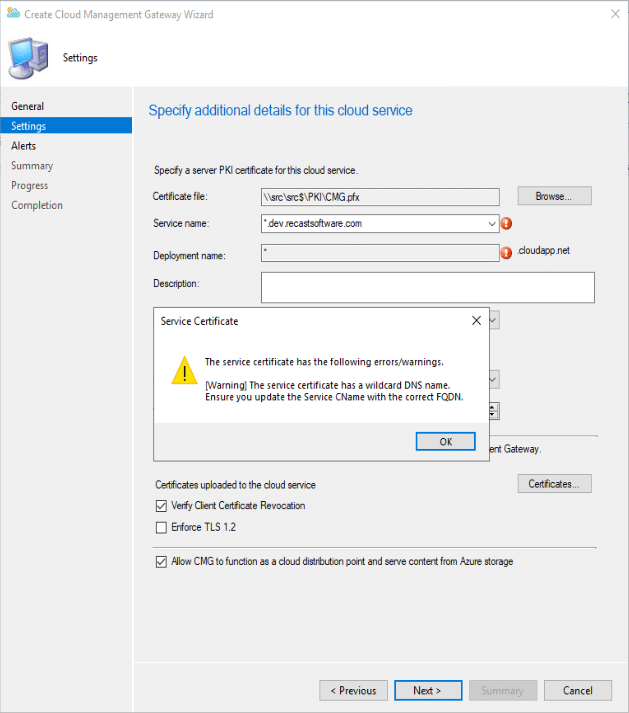Open the partially hidden dropdown below Description
629x713 pixels.
[x=494, y=320]
